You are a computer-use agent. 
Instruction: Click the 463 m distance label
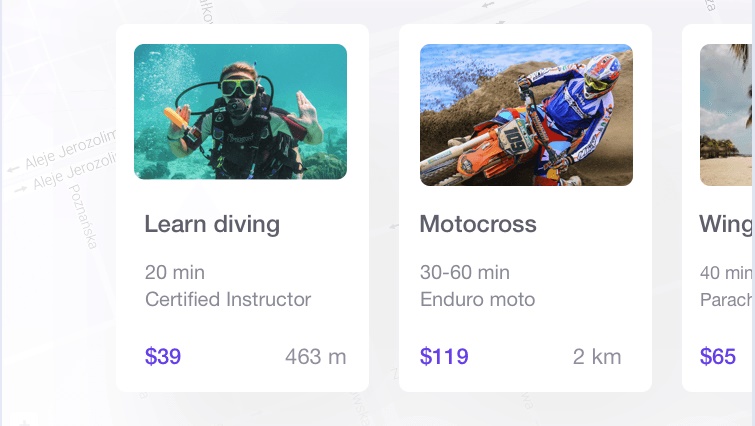click(x=316, y=357)
